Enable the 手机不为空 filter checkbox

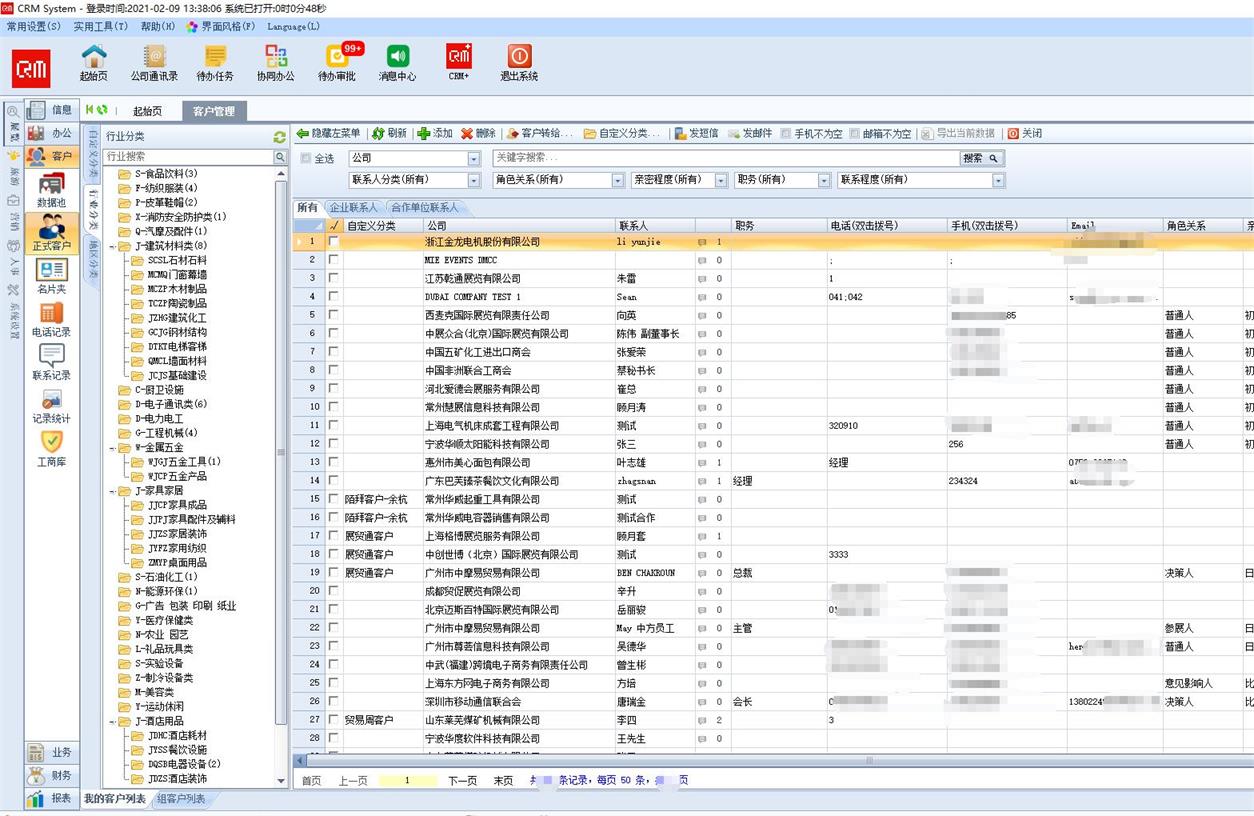[x=786, y=134]
